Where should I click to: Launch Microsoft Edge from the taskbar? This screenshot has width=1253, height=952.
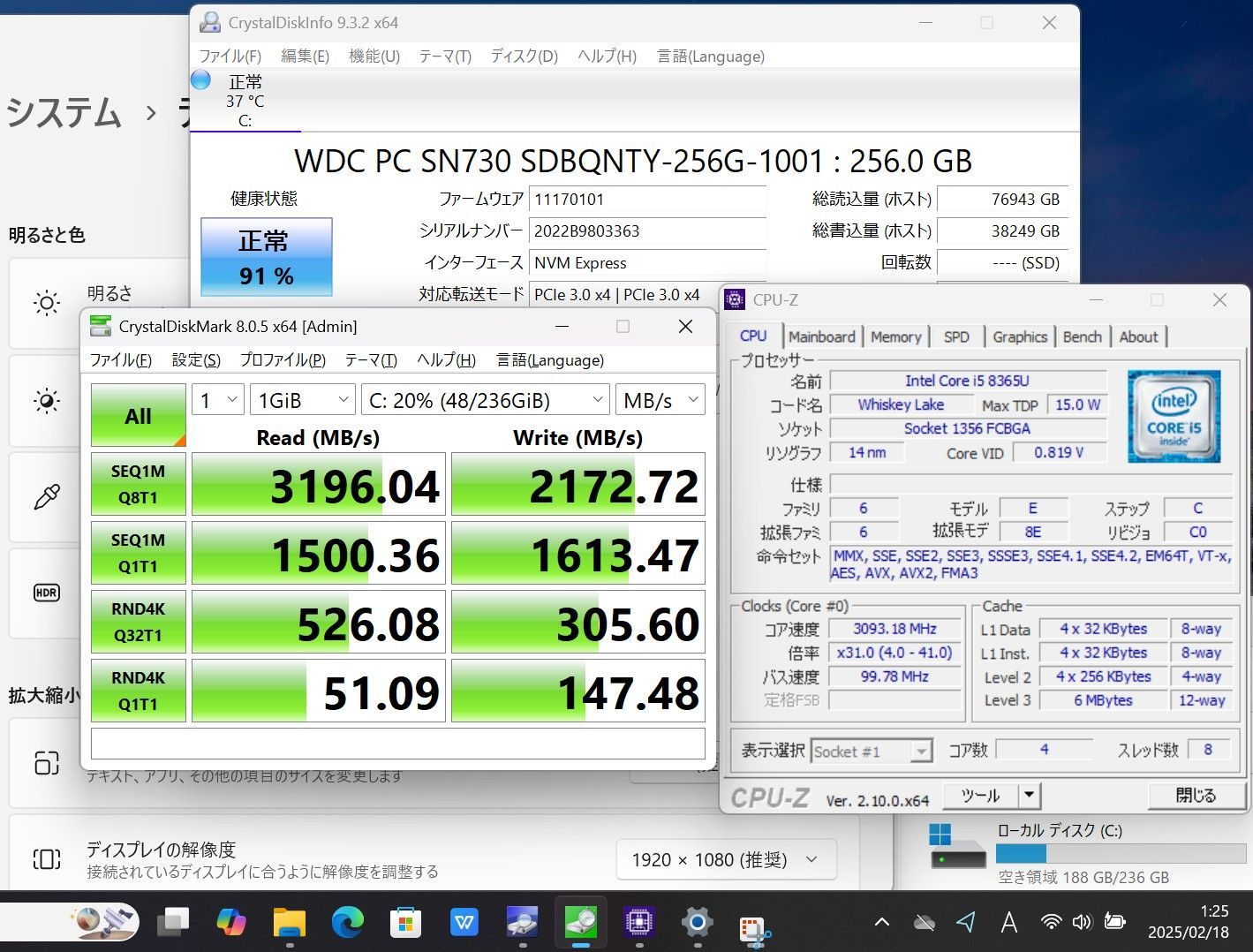click(x=347, y=923)
